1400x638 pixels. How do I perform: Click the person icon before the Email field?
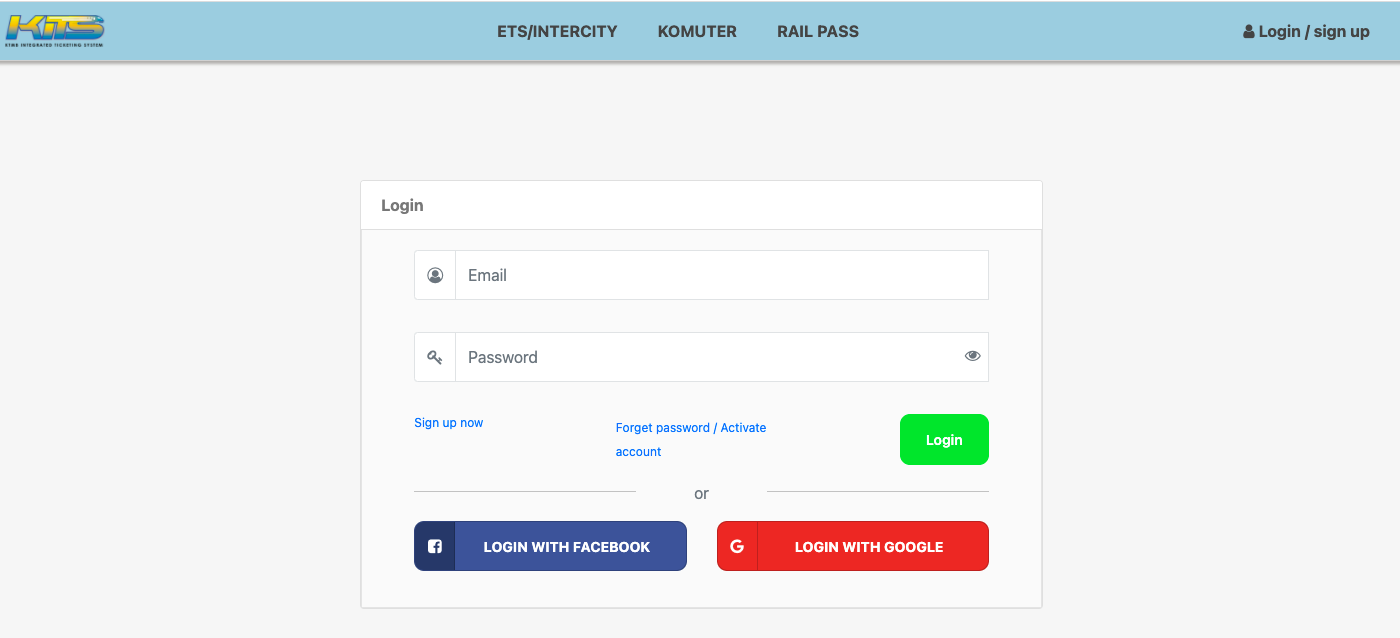click(x=435, y=275)
